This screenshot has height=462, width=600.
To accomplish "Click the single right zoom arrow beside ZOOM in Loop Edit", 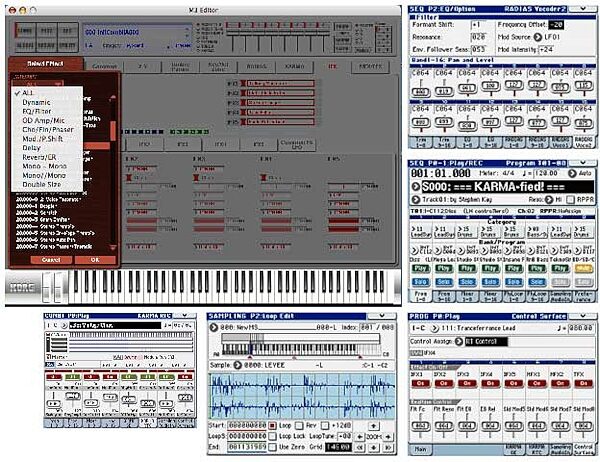I will (x=388, y=436).
